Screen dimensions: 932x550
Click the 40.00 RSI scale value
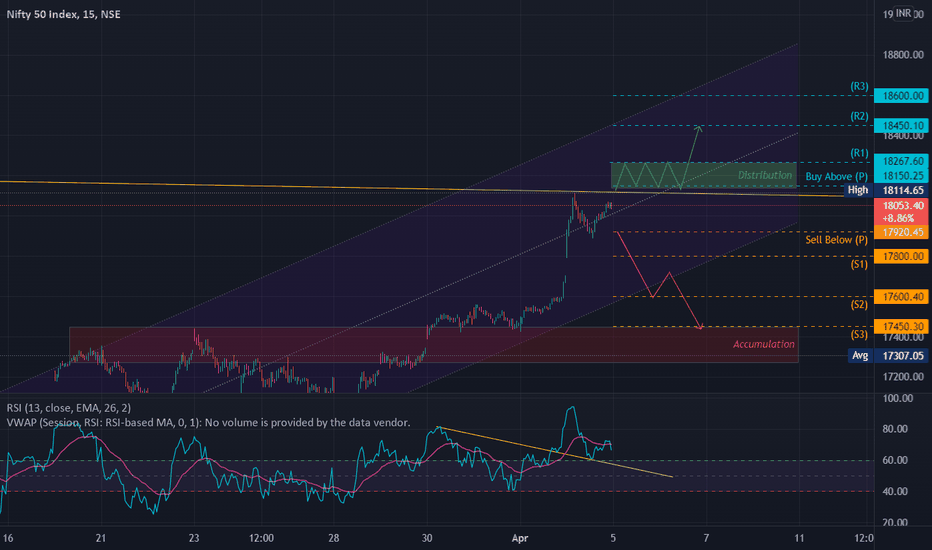pyautogui.click(x=895, y=492)
